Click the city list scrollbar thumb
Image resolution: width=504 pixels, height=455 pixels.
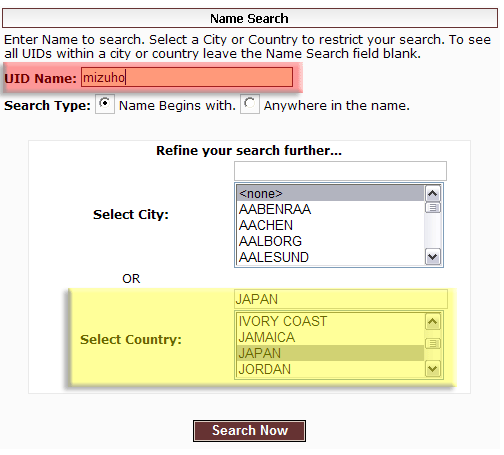[x=433, y=208]
